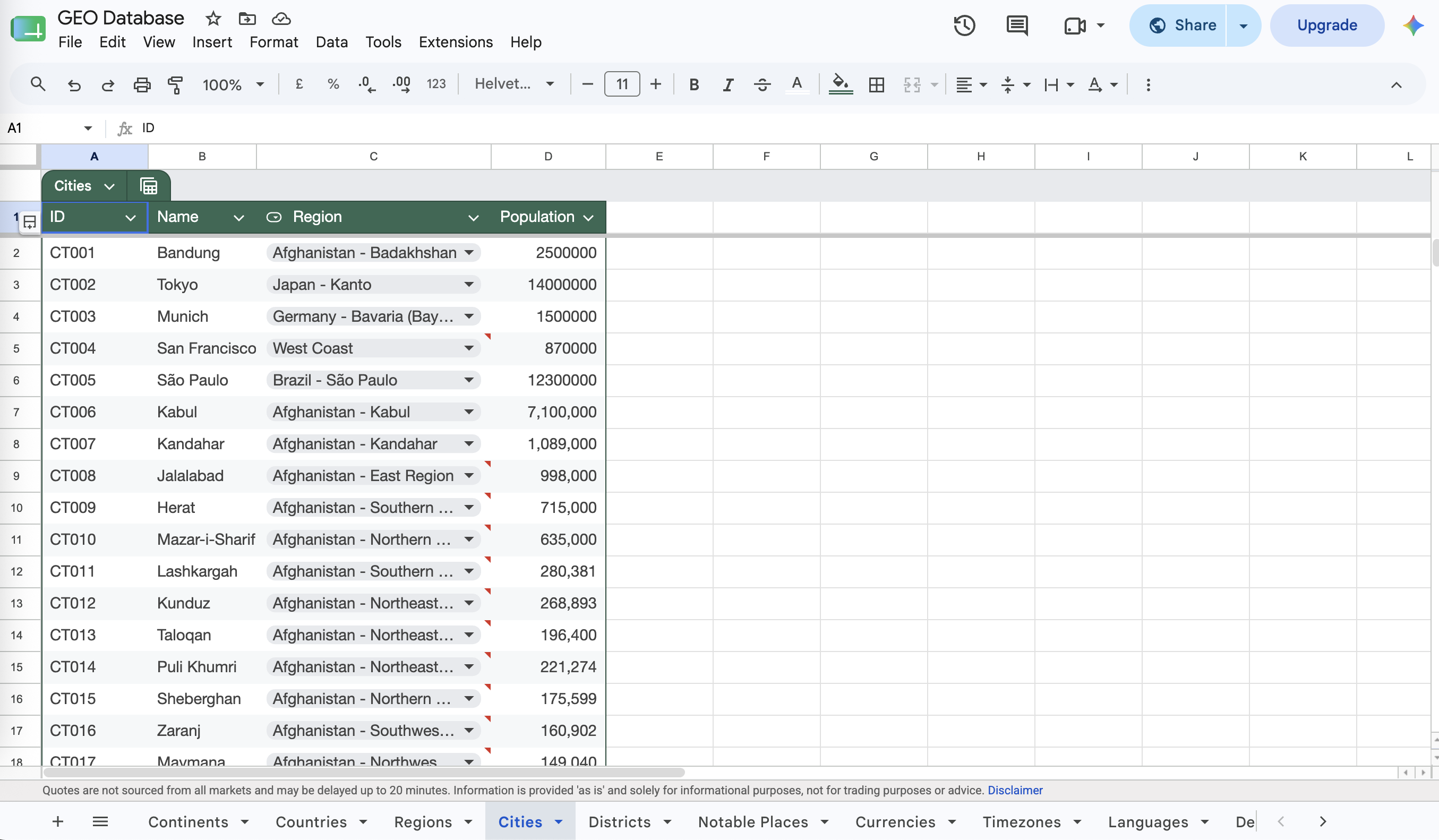
Task: Open comments panel
Action: [1017, 25]
